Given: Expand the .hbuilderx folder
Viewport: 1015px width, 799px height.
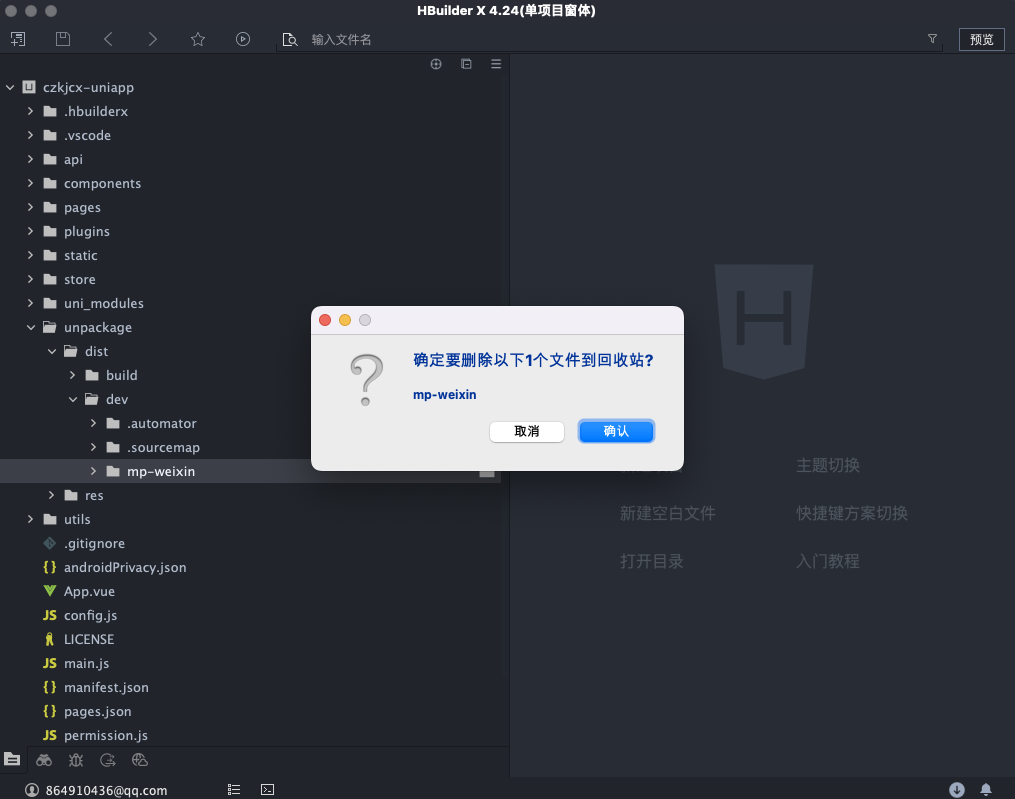Looking at the screenshot, I should pyautogui.click(x=30, y=111).
